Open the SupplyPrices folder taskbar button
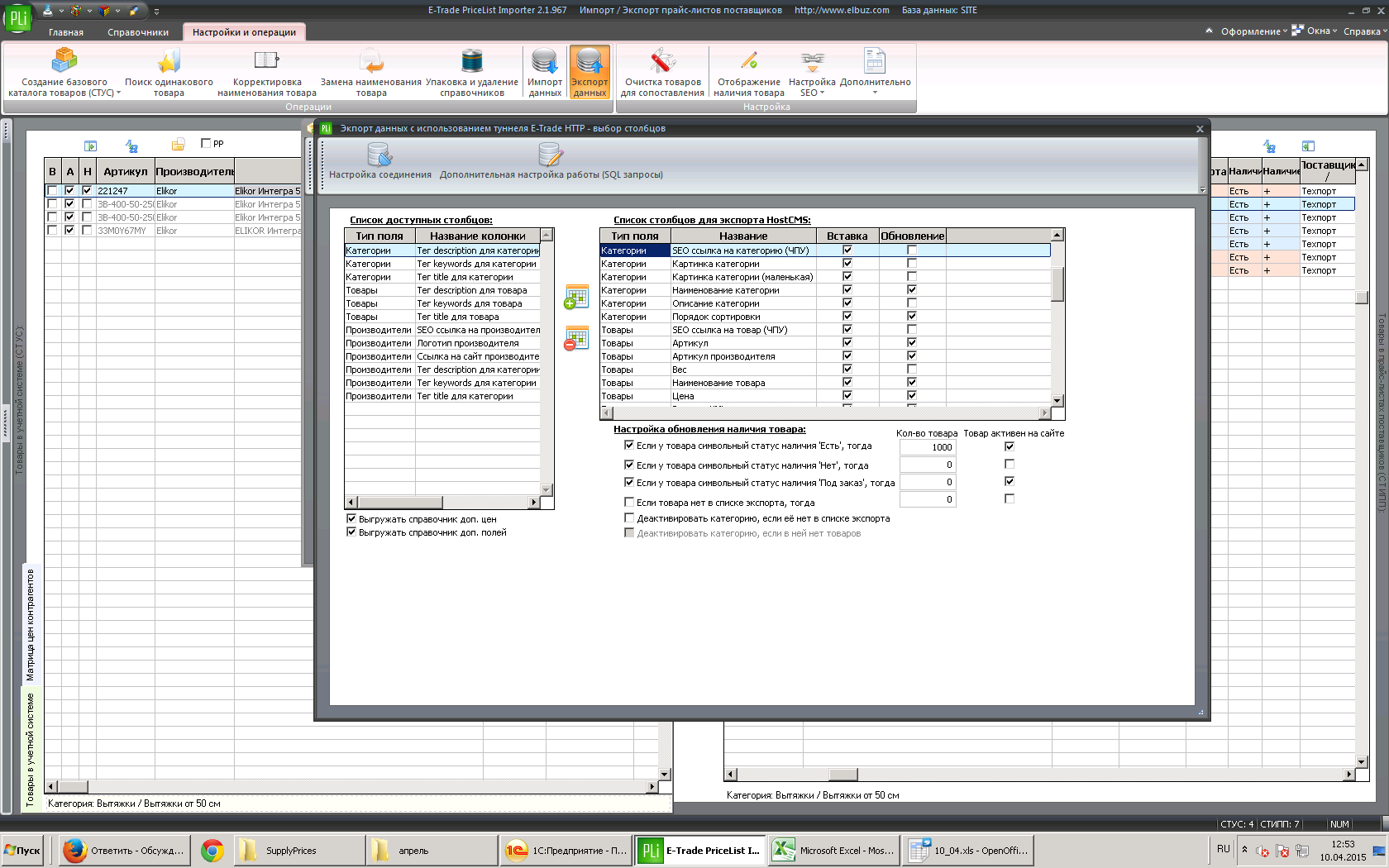1389x868 pixels. click(298, 850)
